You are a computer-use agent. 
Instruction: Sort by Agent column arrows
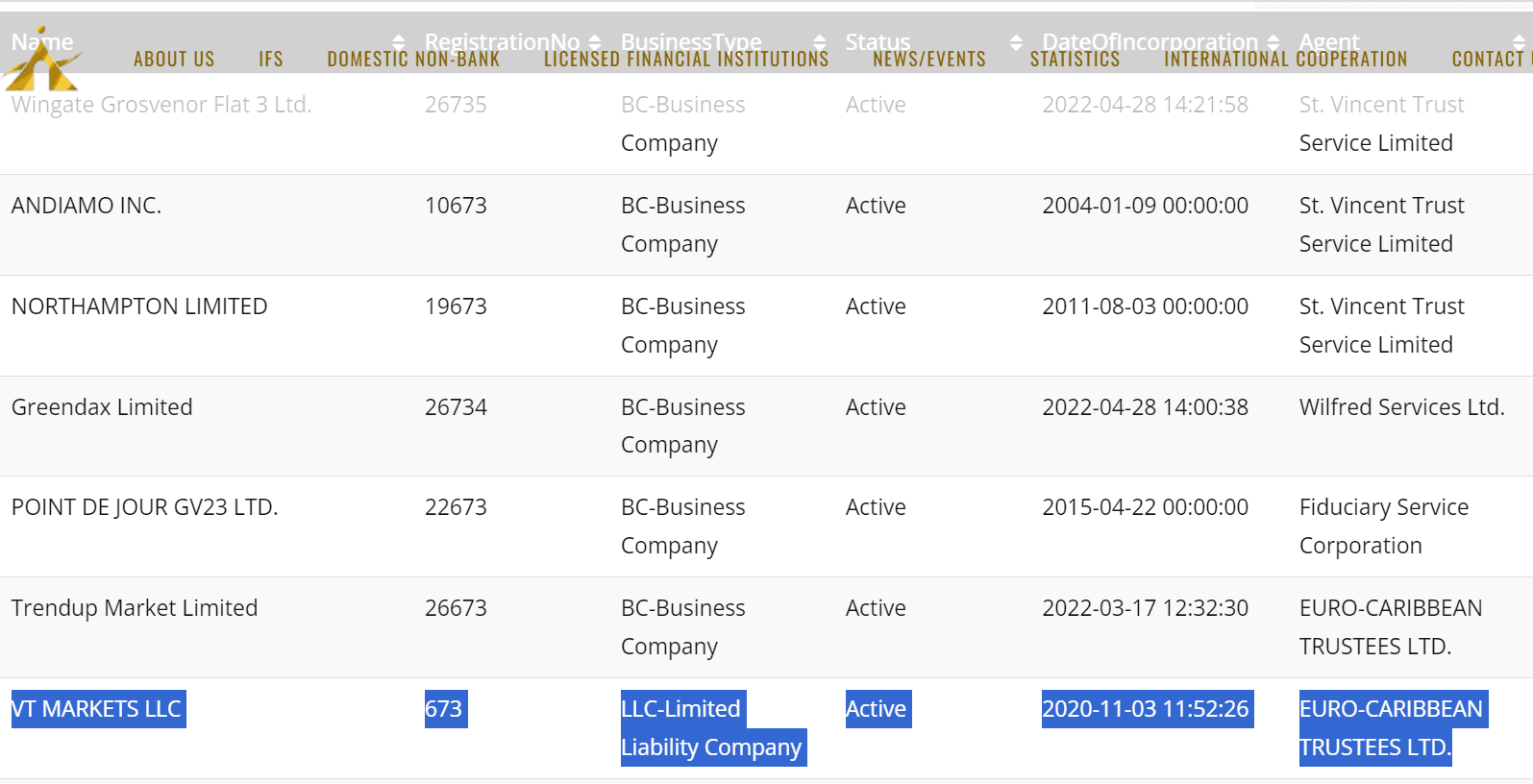[x=1519, y=42]
